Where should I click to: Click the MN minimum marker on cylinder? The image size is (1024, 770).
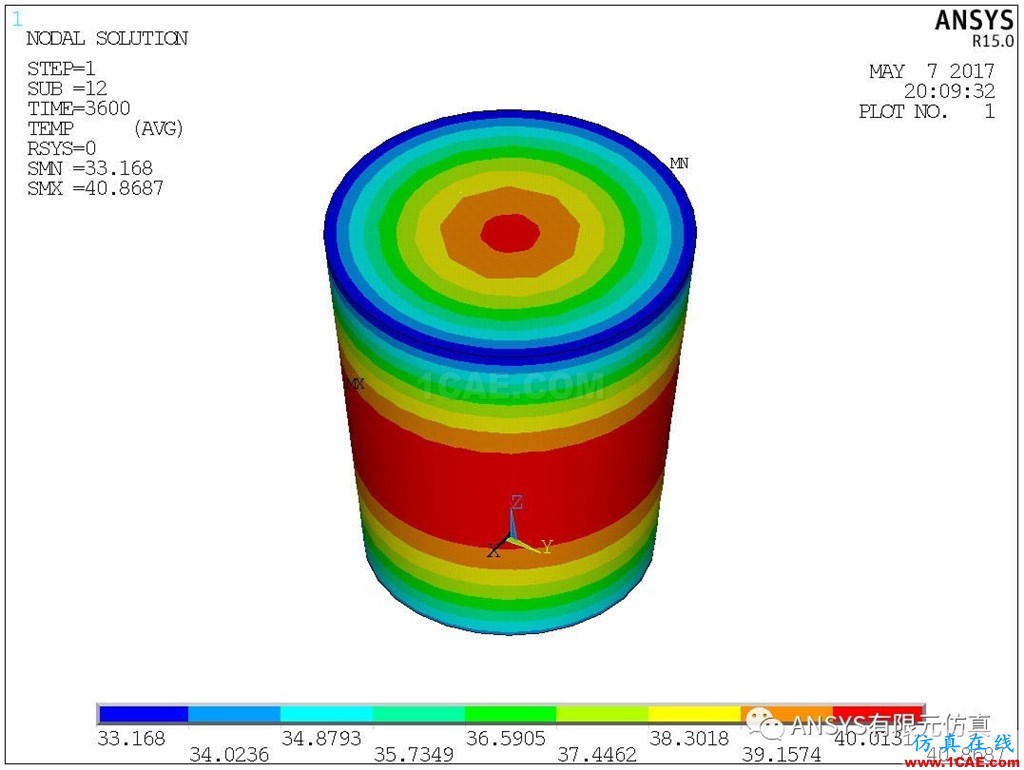point(679,163)
